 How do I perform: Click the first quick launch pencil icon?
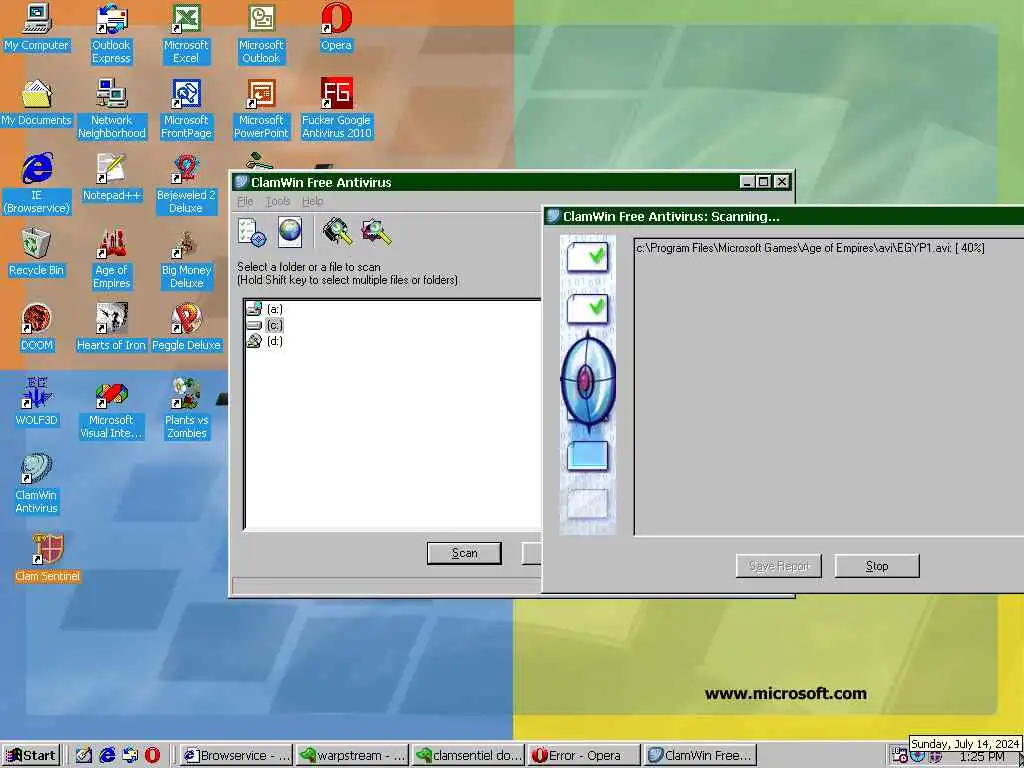(84, 756)
